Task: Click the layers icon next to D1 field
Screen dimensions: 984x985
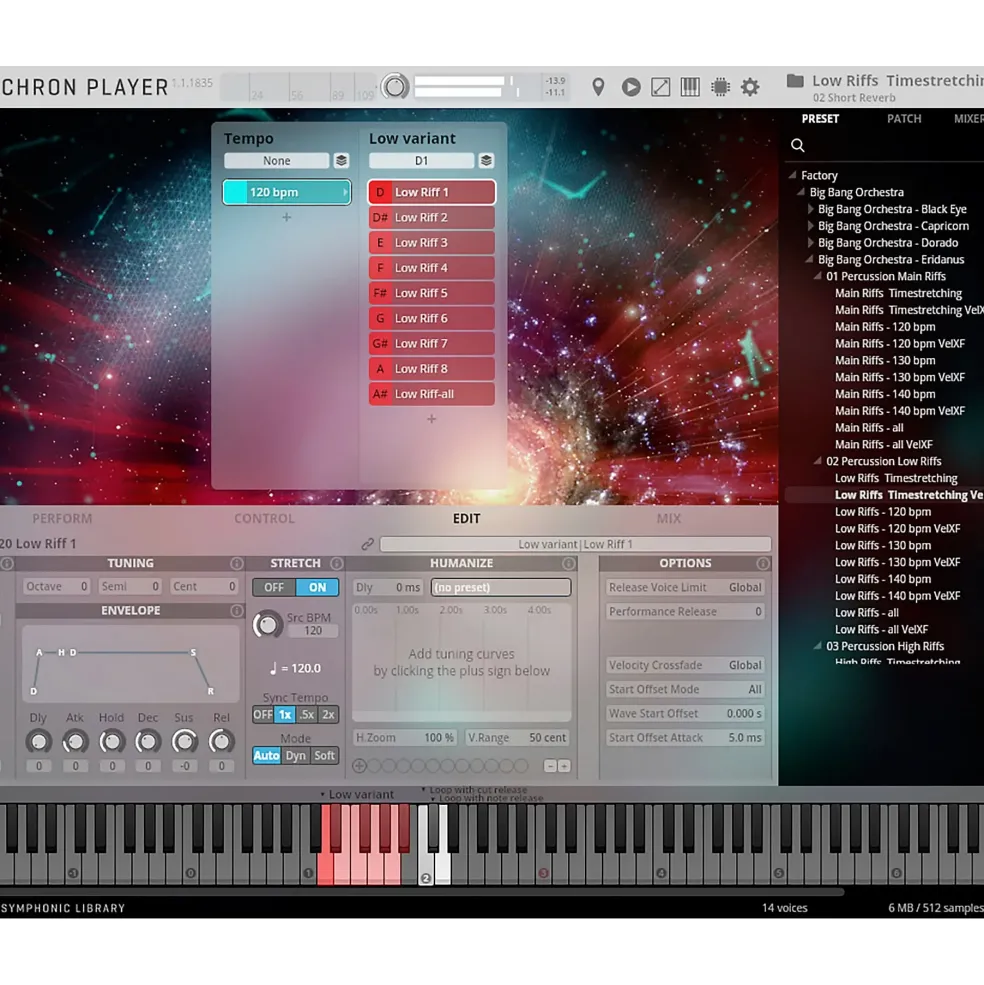Action: point(486,161)
